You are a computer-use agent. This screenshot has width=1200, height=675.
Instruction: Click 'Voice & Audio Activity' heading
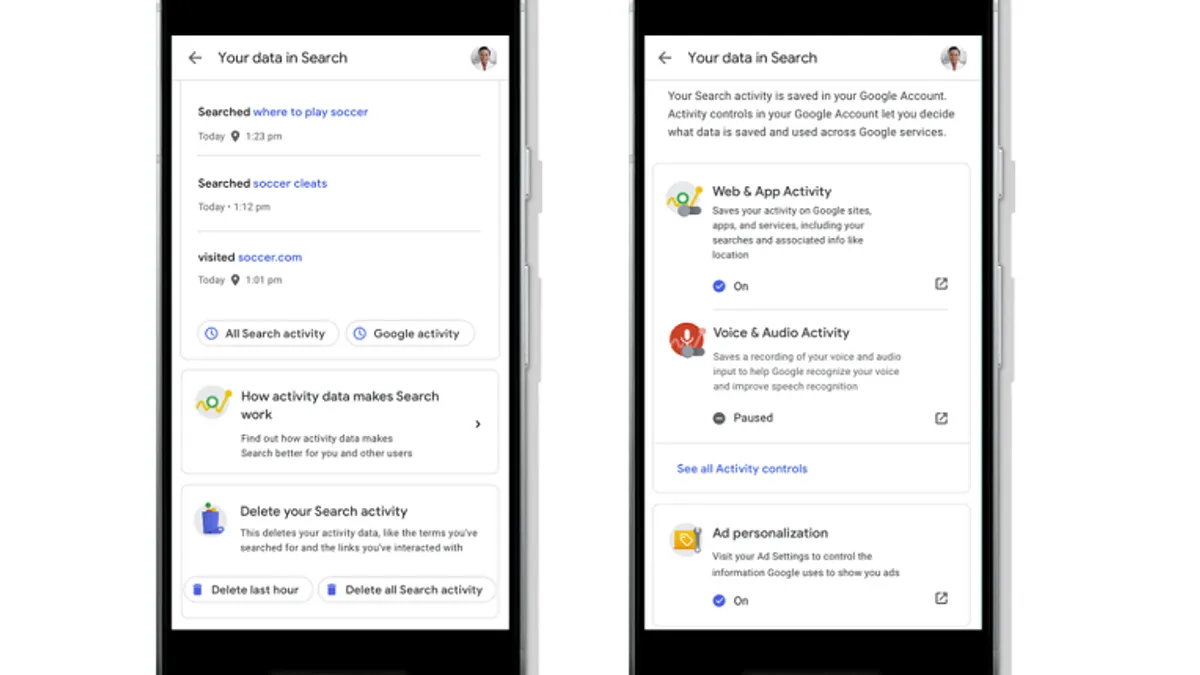[781, 333]
